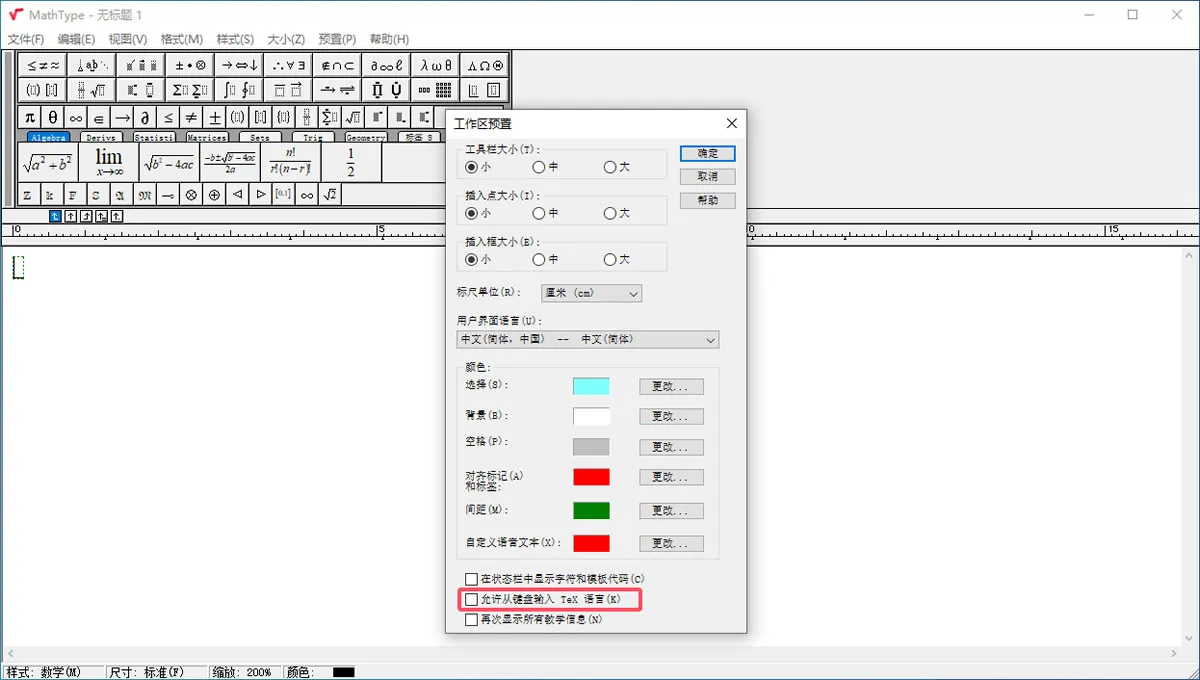Open the ruler units dropdown

(591, 294)
